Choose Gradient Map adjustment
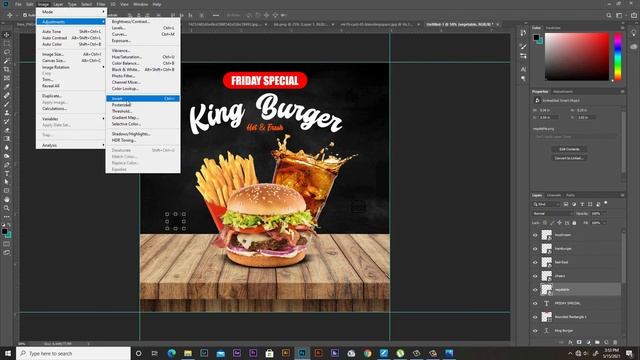 (143, 118)
